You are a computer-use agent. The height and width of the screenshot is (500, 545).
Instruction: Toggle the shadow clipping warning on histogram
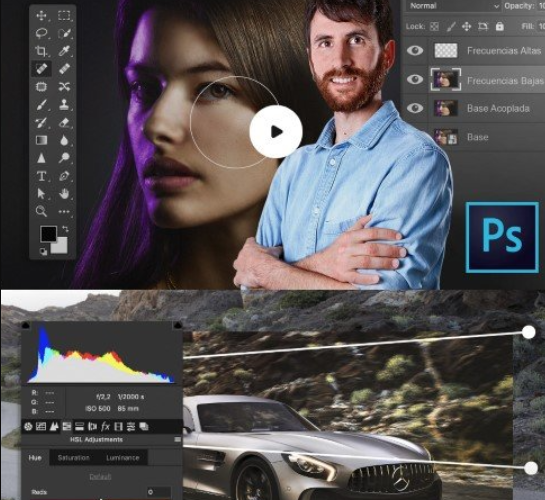[x=25, y=325]
